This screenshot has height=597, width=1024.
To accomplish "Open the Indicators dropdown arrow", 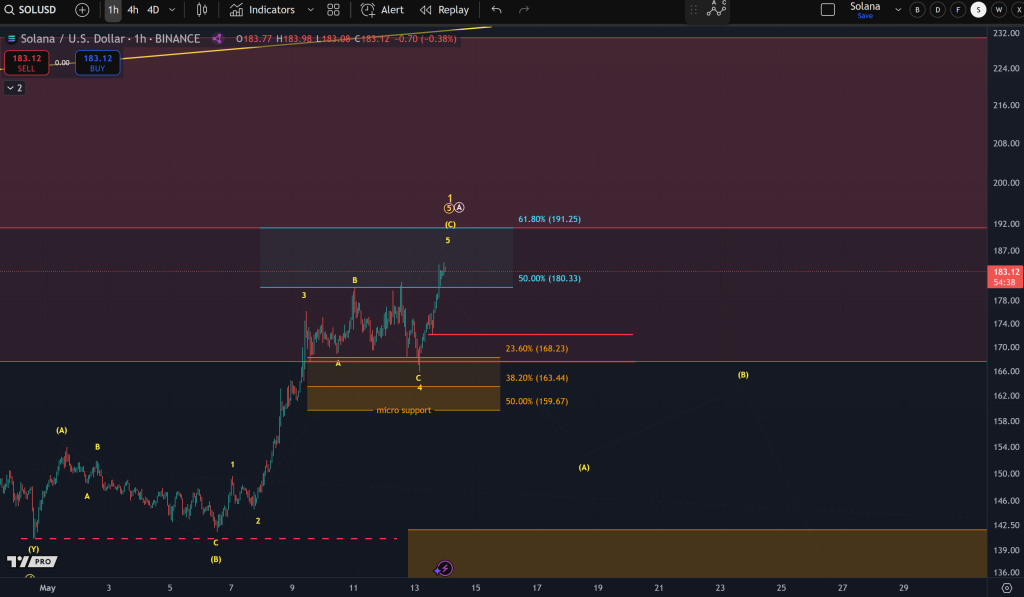I will pyautogui.click(x=309, y=11).
